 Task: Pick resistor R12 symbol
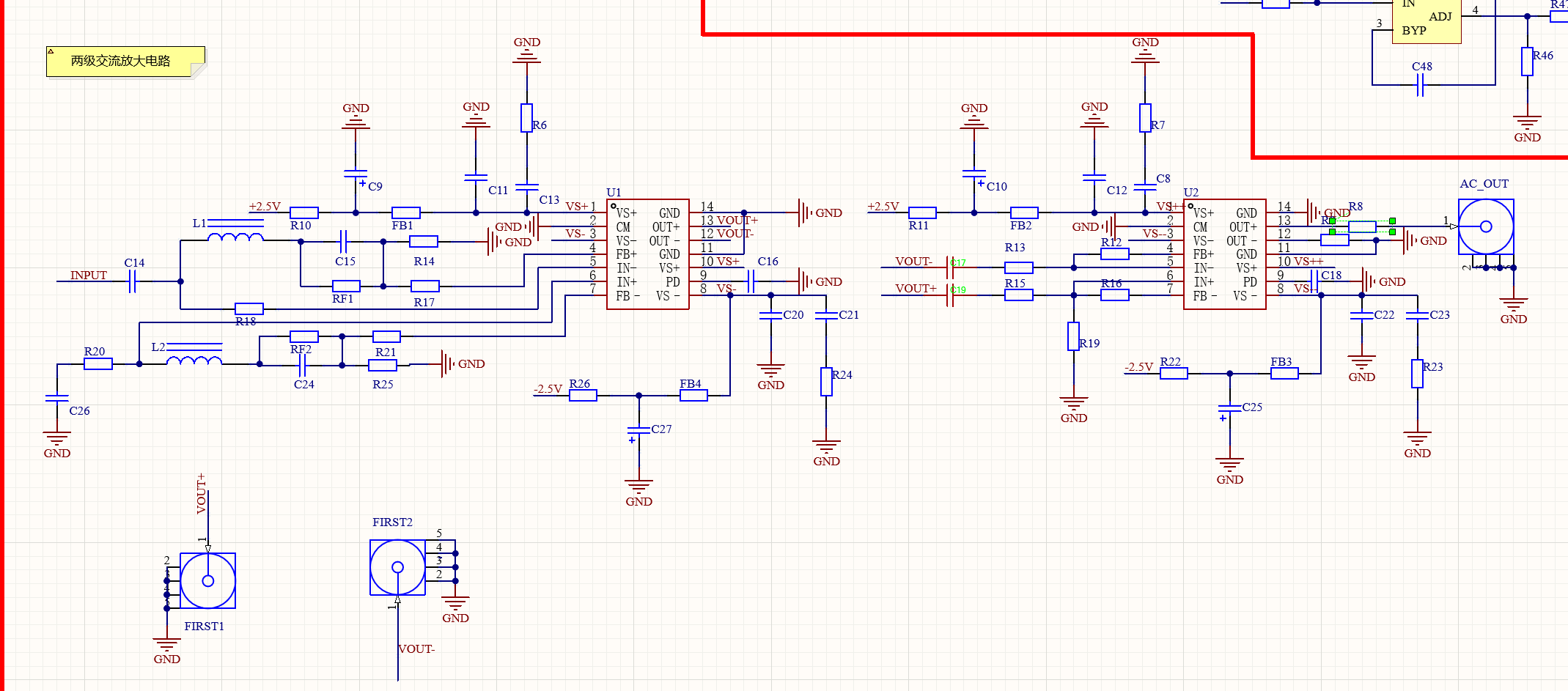[1115, 254]
